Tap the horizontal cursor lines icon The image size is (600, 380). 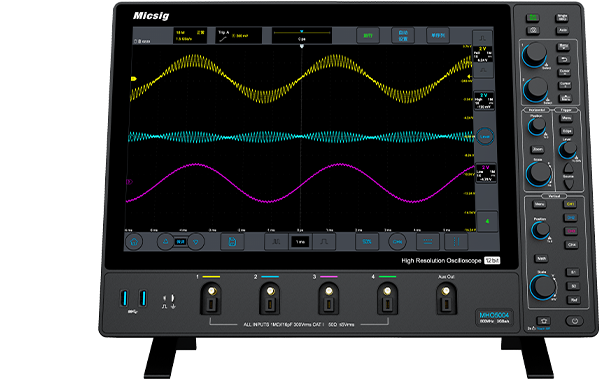[427, 242]
